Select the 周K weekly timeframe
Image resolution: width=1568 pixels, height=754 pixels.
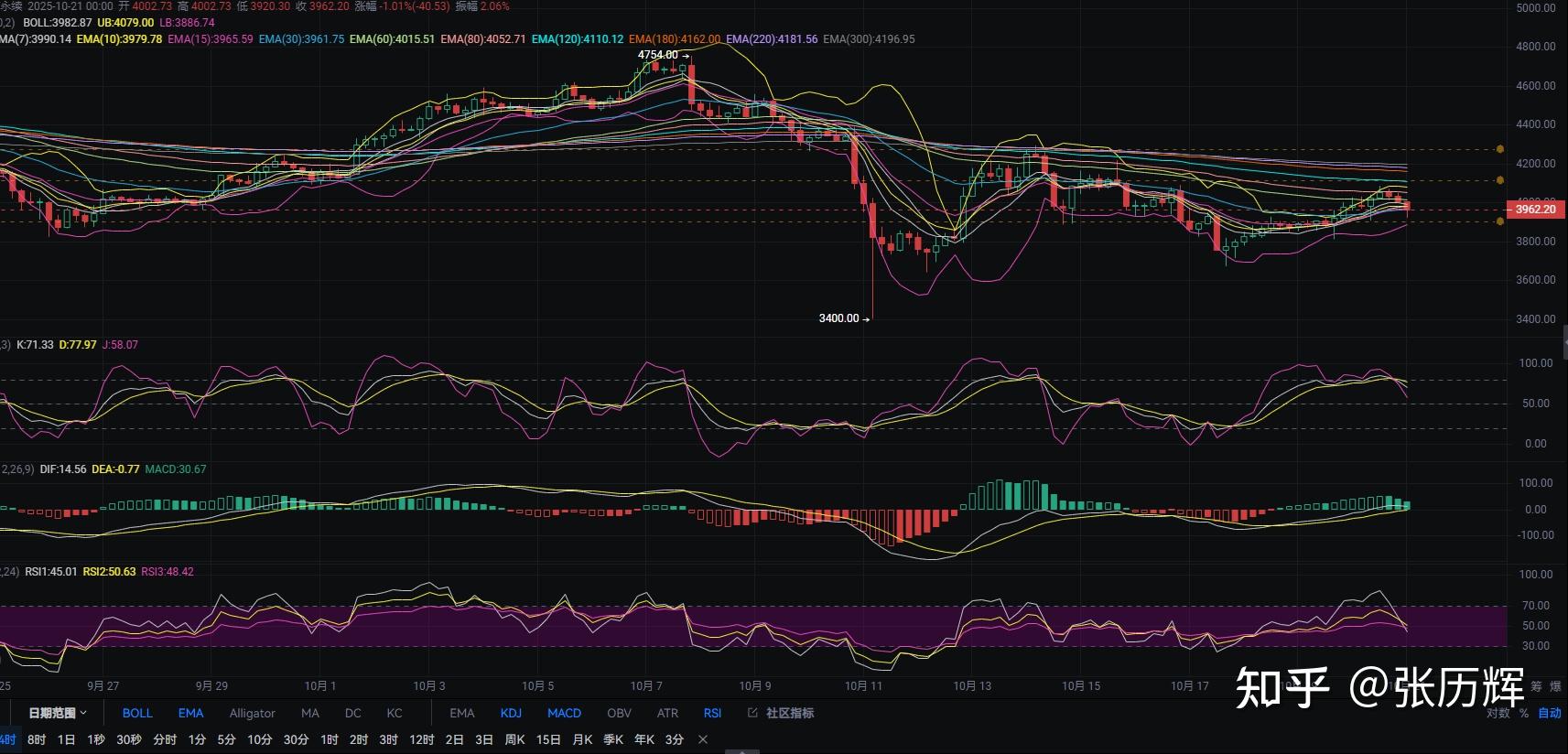(x=514, y=739)
